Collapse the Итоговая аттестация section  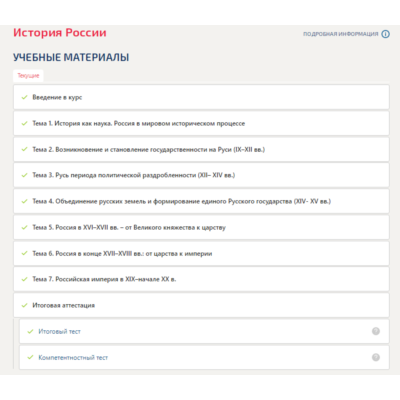201,305
